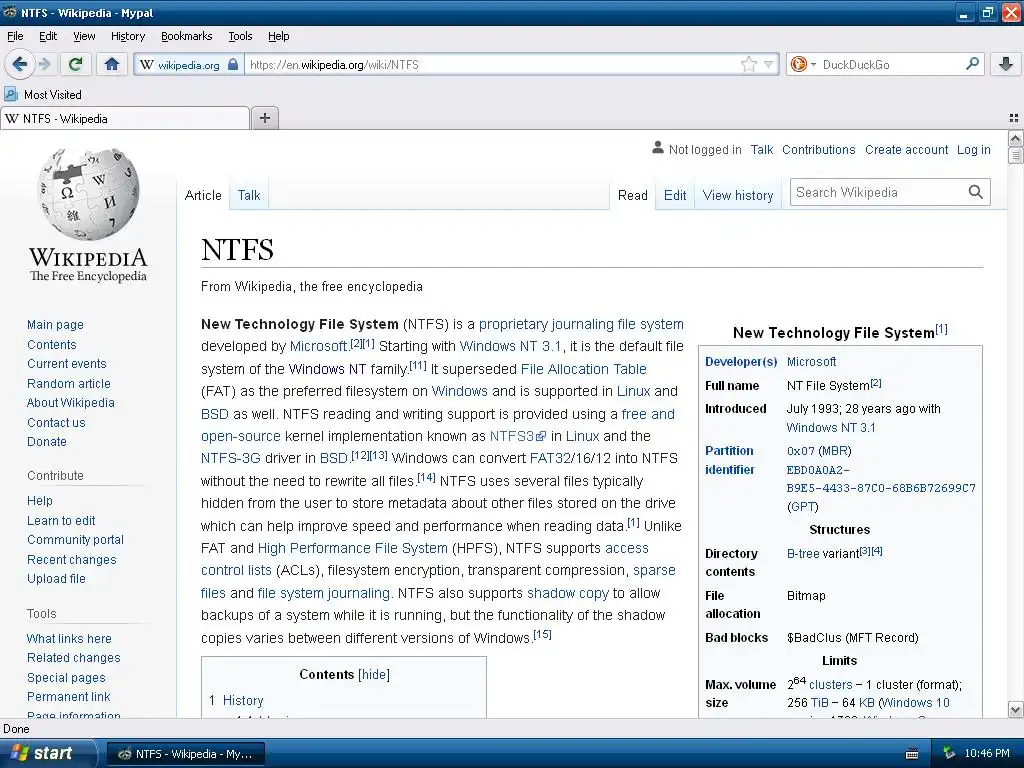1024x768 pixels.
Task: Reload the page with the refresh icon
Action: tap(76, 64)
